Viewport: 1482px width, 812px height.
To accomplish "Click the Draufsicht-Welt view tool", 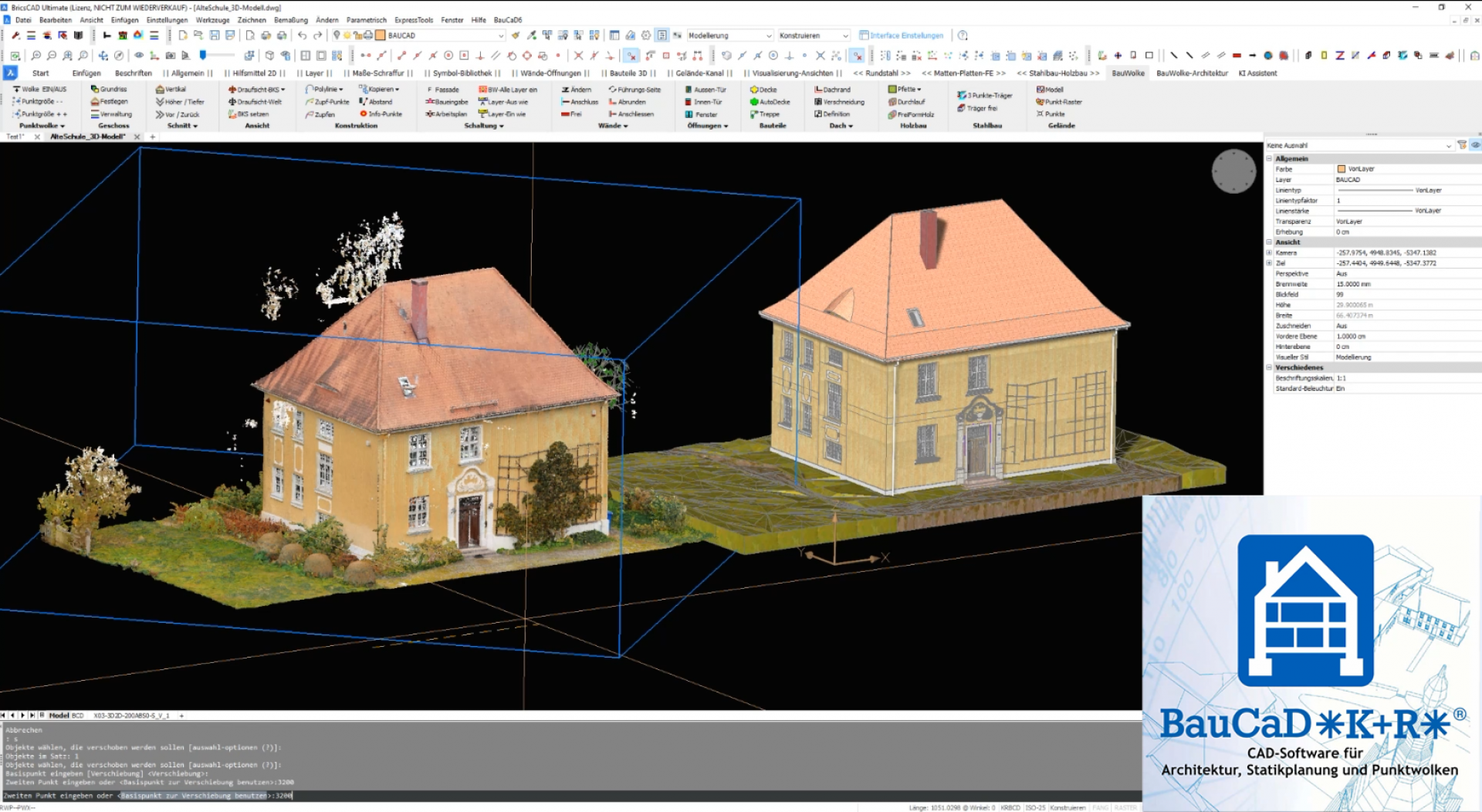I will tap(255, 102).
